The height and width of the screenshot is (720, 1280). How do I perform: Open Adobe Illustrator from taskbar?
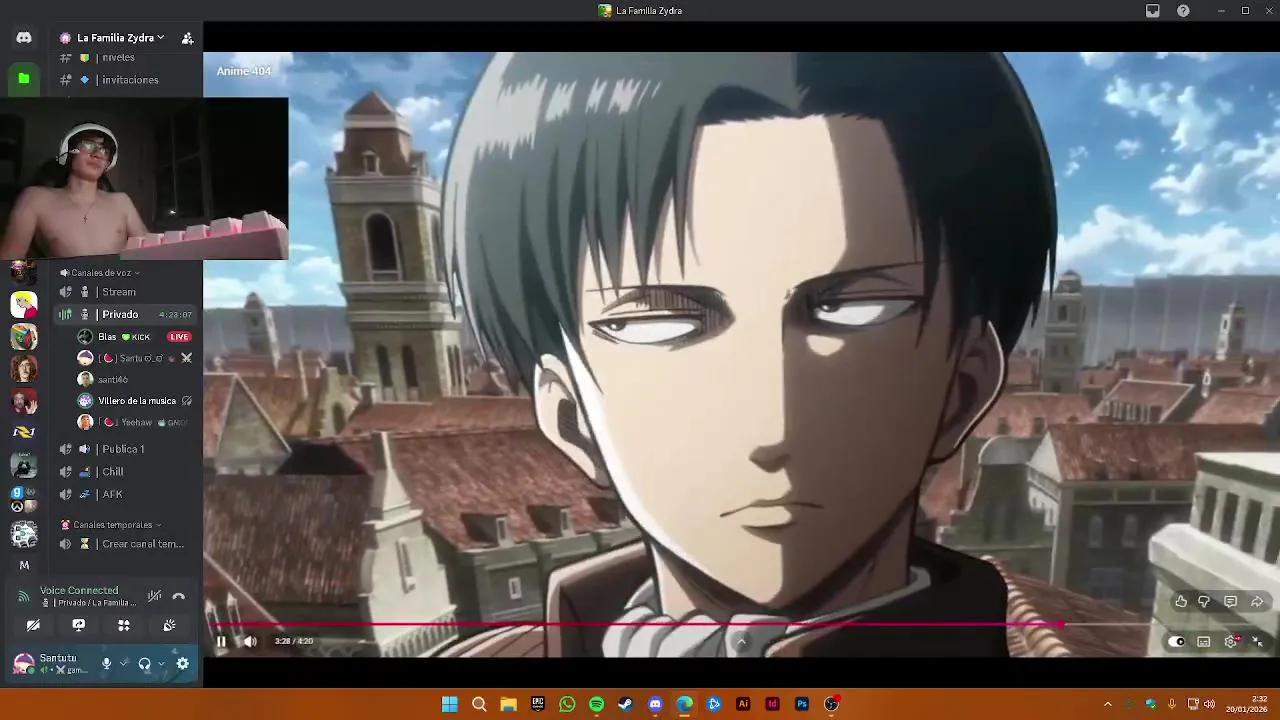tap(743, 704)
